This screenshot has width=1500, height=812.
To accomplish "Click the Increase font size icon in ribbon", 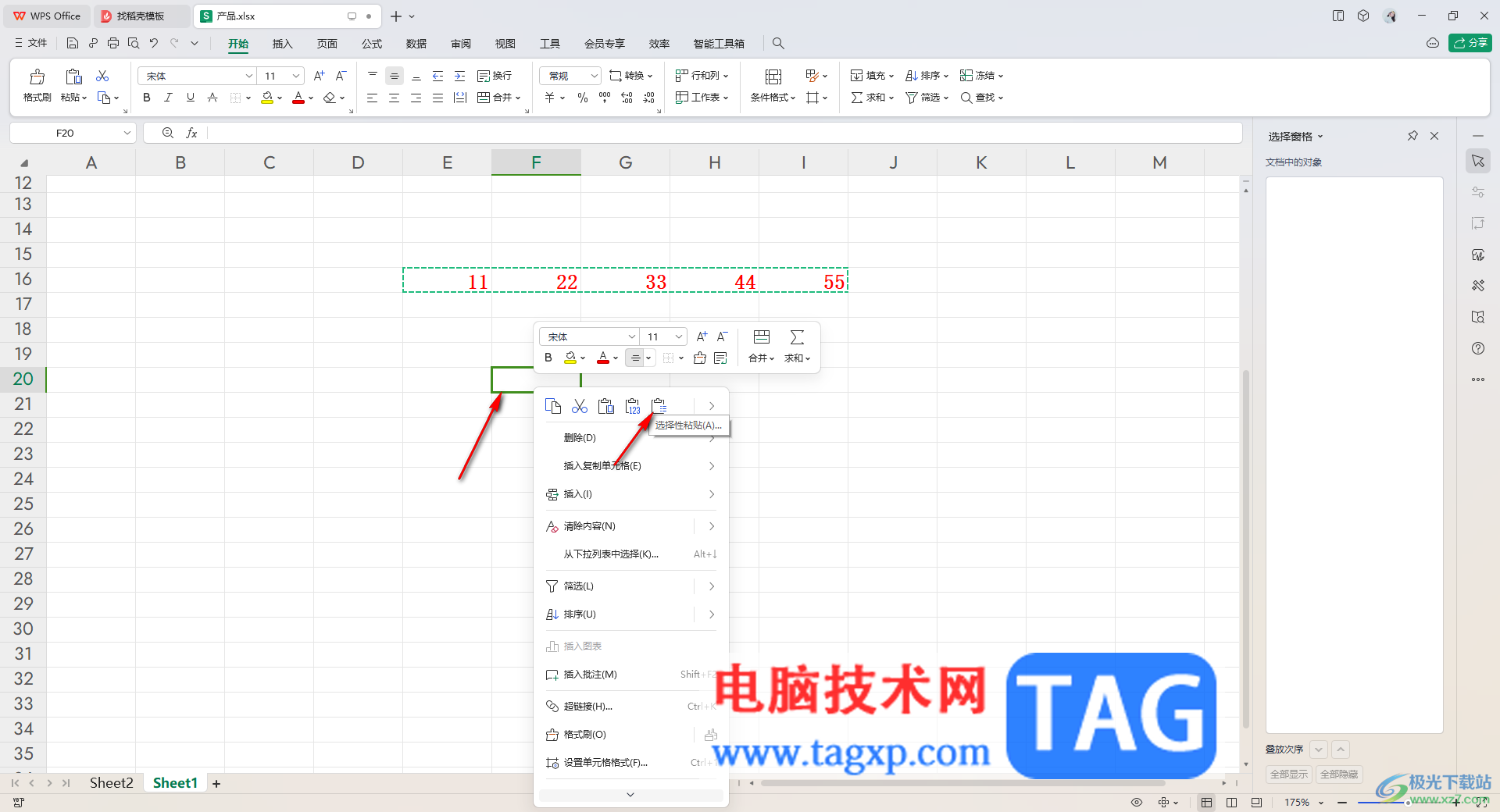I will click(319, 76).
